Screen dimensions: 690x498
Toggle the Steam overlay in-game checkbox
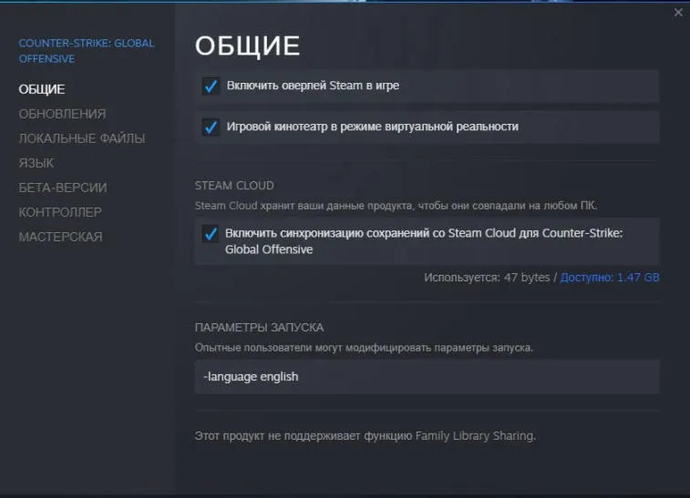click(211, 86)
